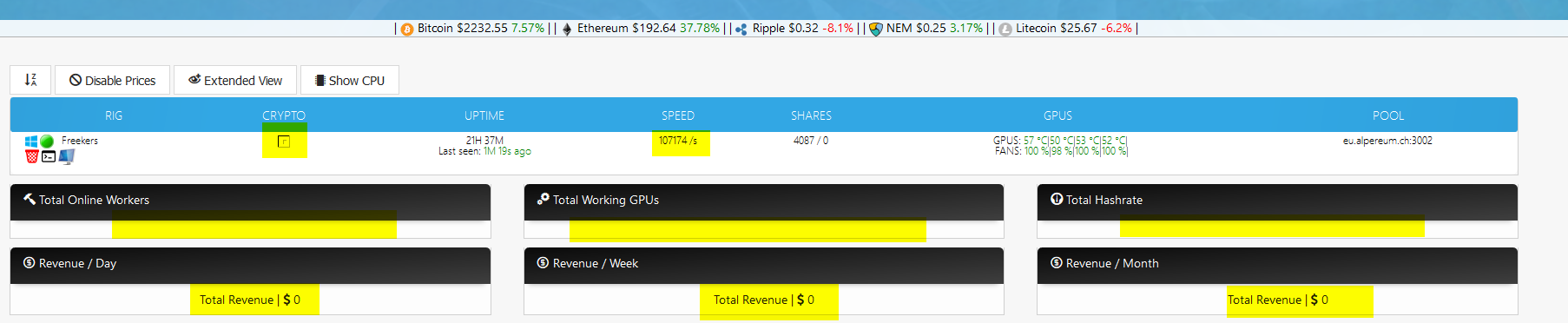The height and width of the screenshot is (323, 1568).
Task: Click the small crypto box in CRYPTO column
Action: point(284,142)
